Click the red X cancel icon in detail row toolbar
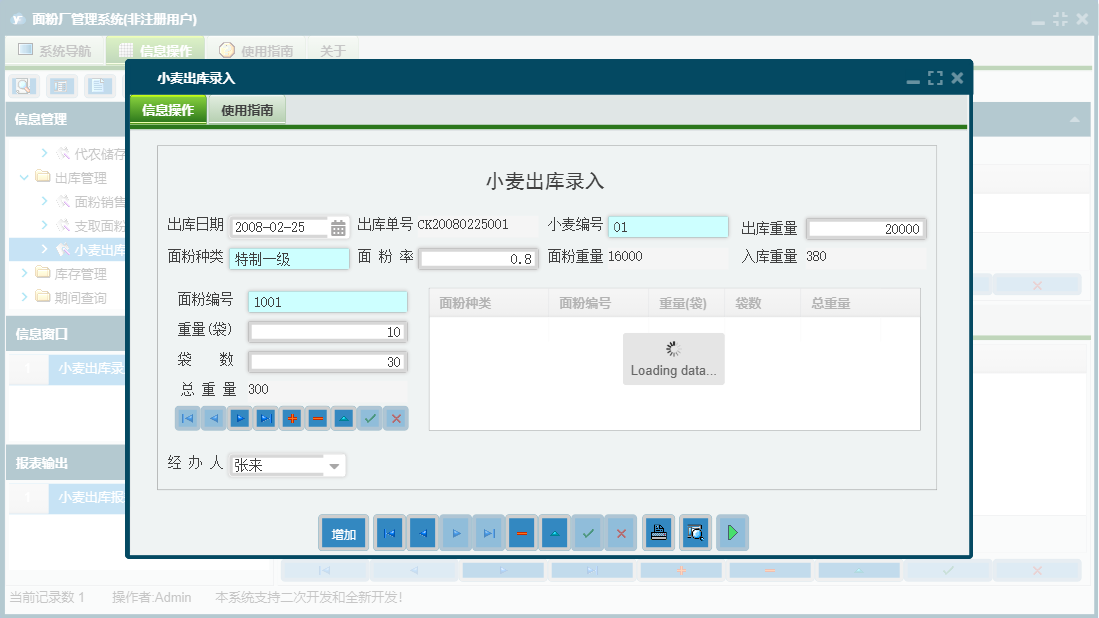Image resolution: width=1099 pixels, height=618 pixels. point(395,418)
